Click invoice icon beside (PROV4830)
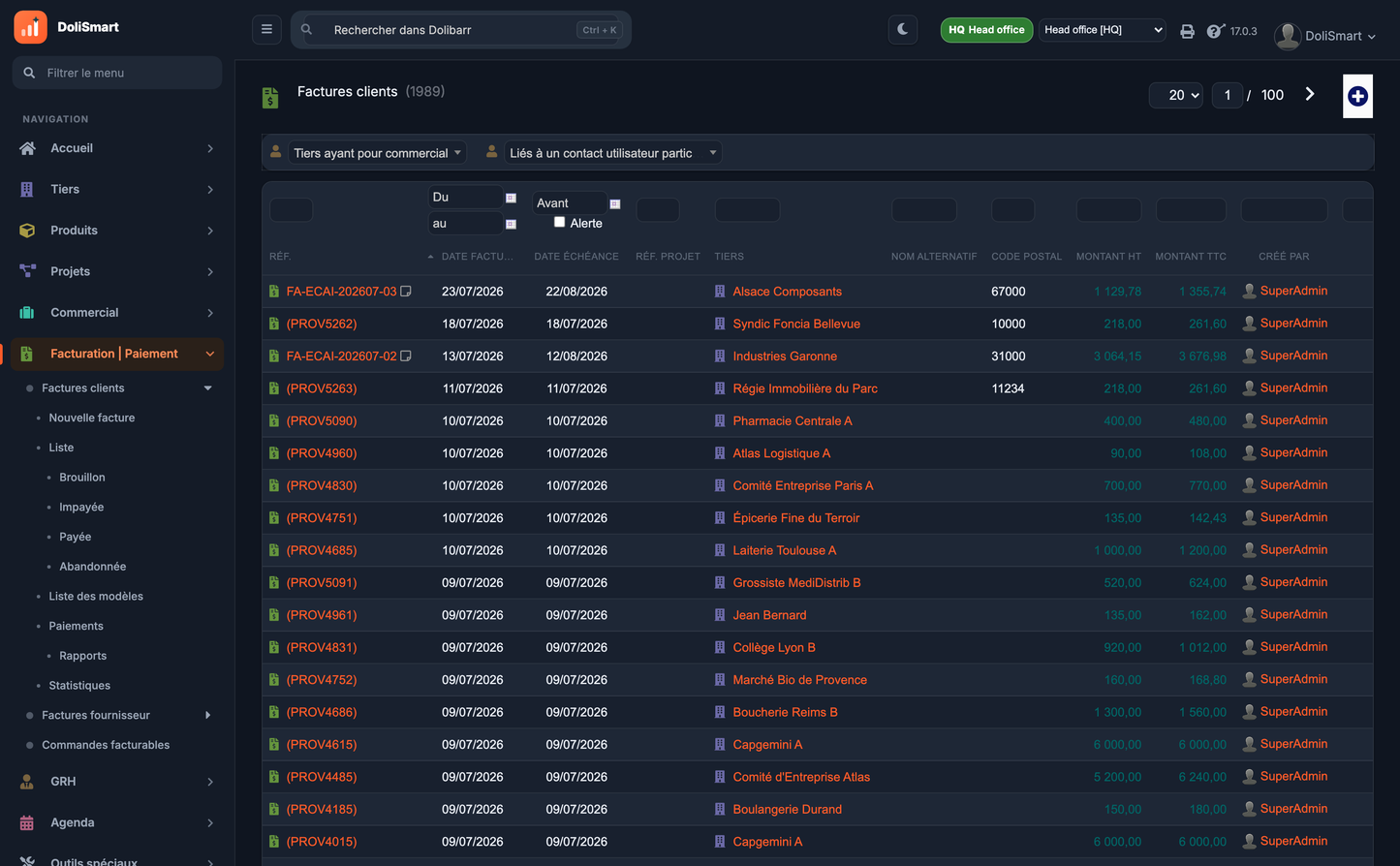1400x866 pixels. pyautogui.click(x=274, y=485)
